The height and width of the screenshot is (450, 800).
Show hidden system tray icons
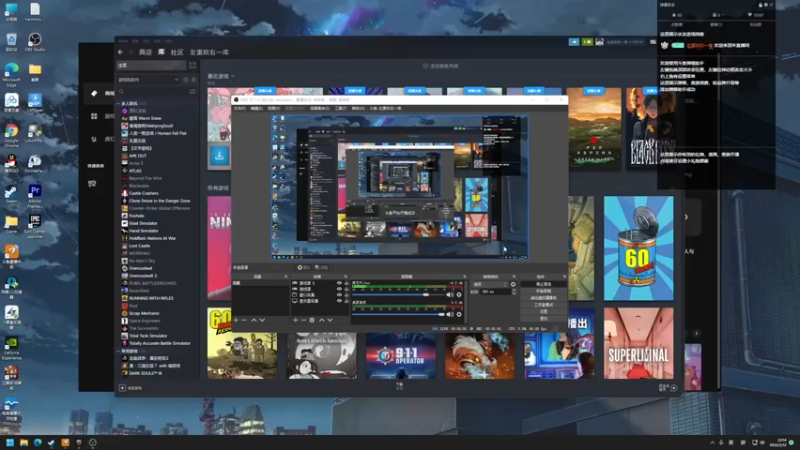712,442
